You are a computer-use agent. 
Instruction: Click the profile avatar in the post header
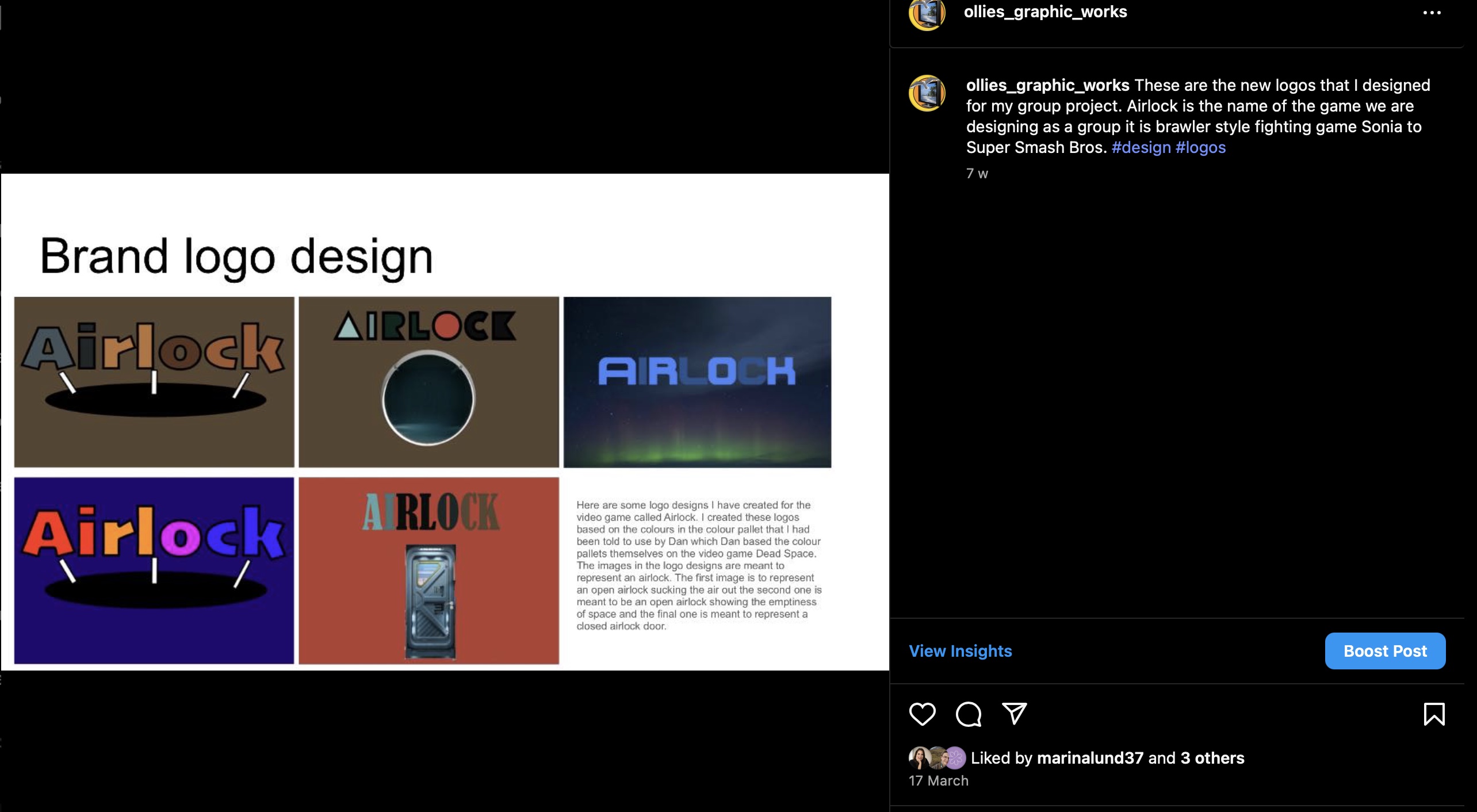click(x=927, y=14)
